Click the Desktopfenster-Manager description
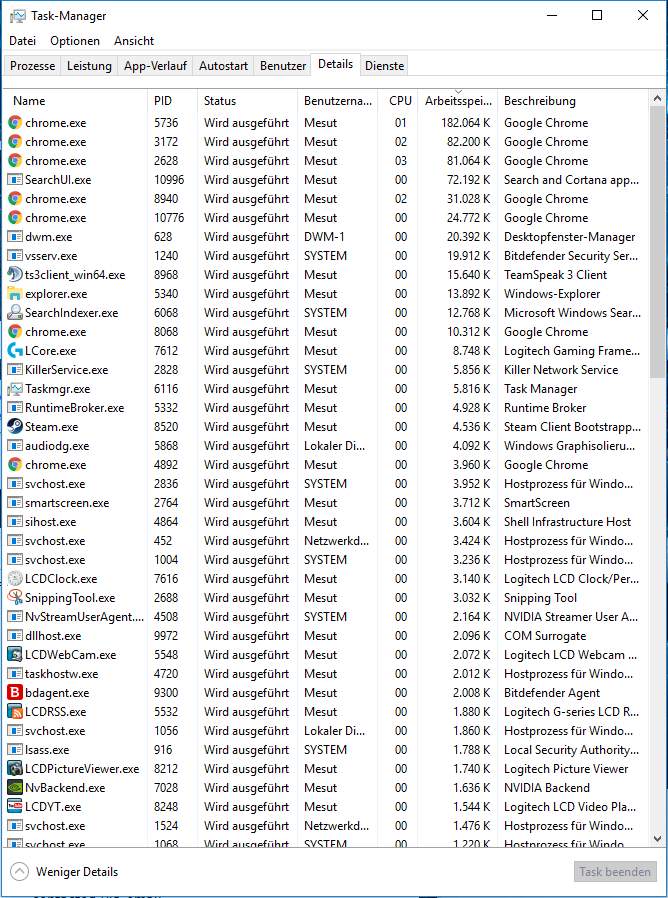This screenshot has height=898, width=668. (569, 237)
